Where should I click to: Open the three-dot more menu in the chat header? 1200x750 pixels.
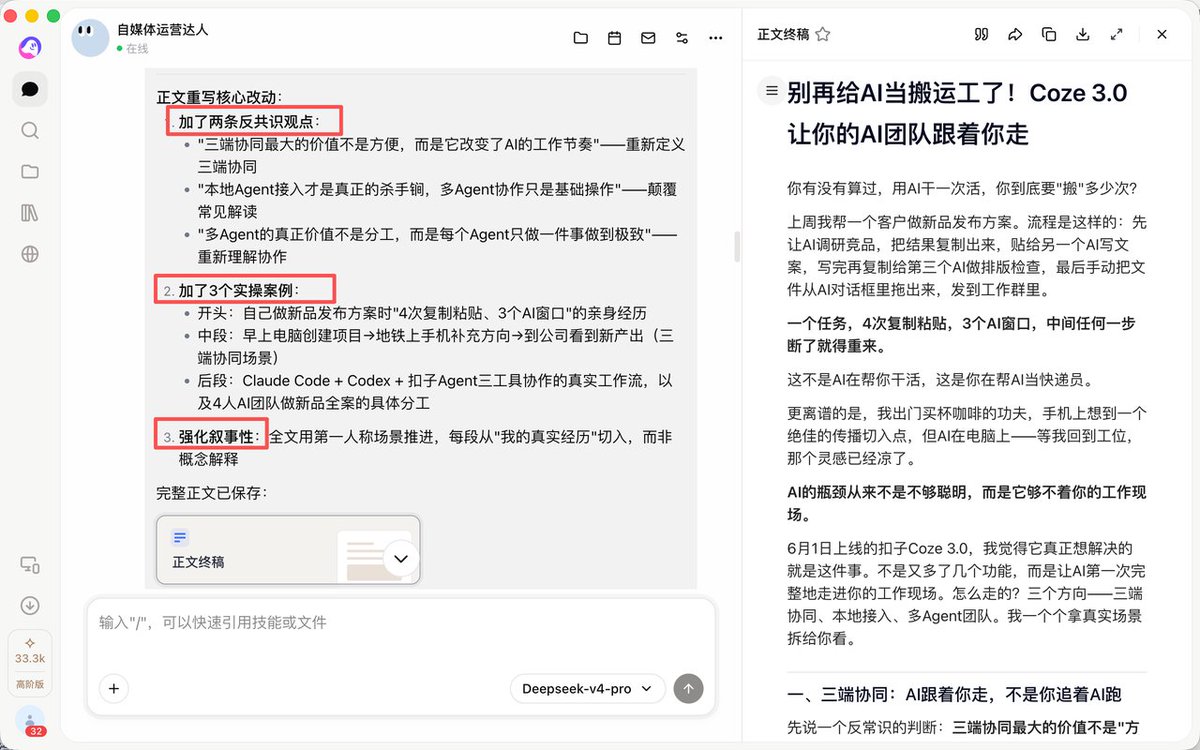[715, 38]
